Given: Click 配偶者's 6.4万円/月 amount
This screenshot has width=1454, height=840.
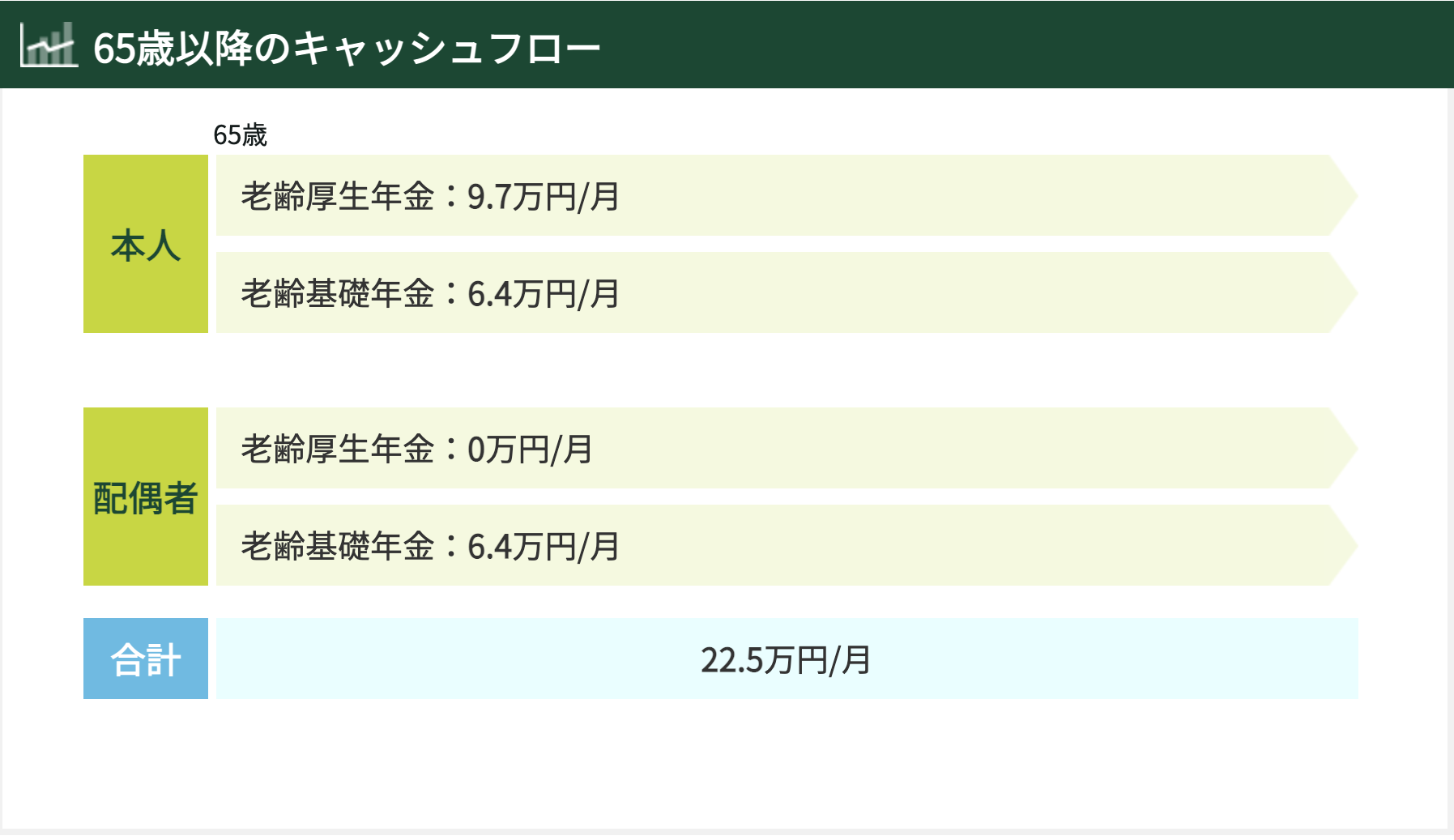Looking at the screenshot, I should click(544, 547).
